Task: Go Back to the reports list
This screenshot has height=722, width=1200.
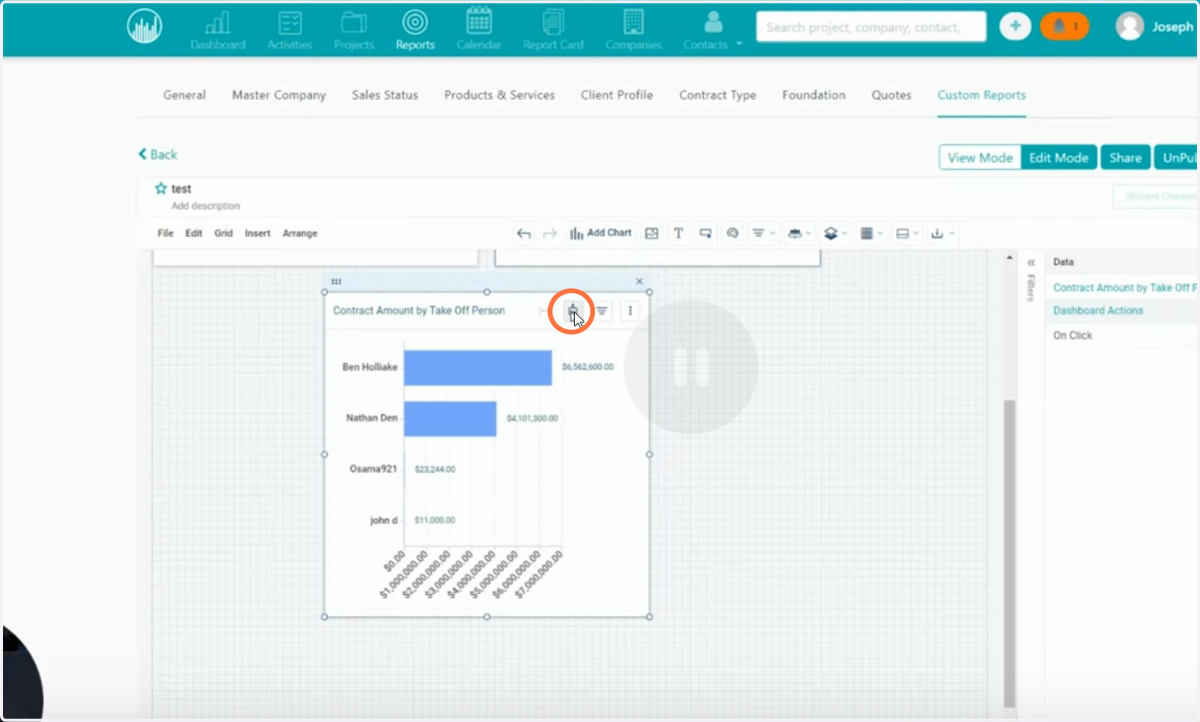Action: 158,154
